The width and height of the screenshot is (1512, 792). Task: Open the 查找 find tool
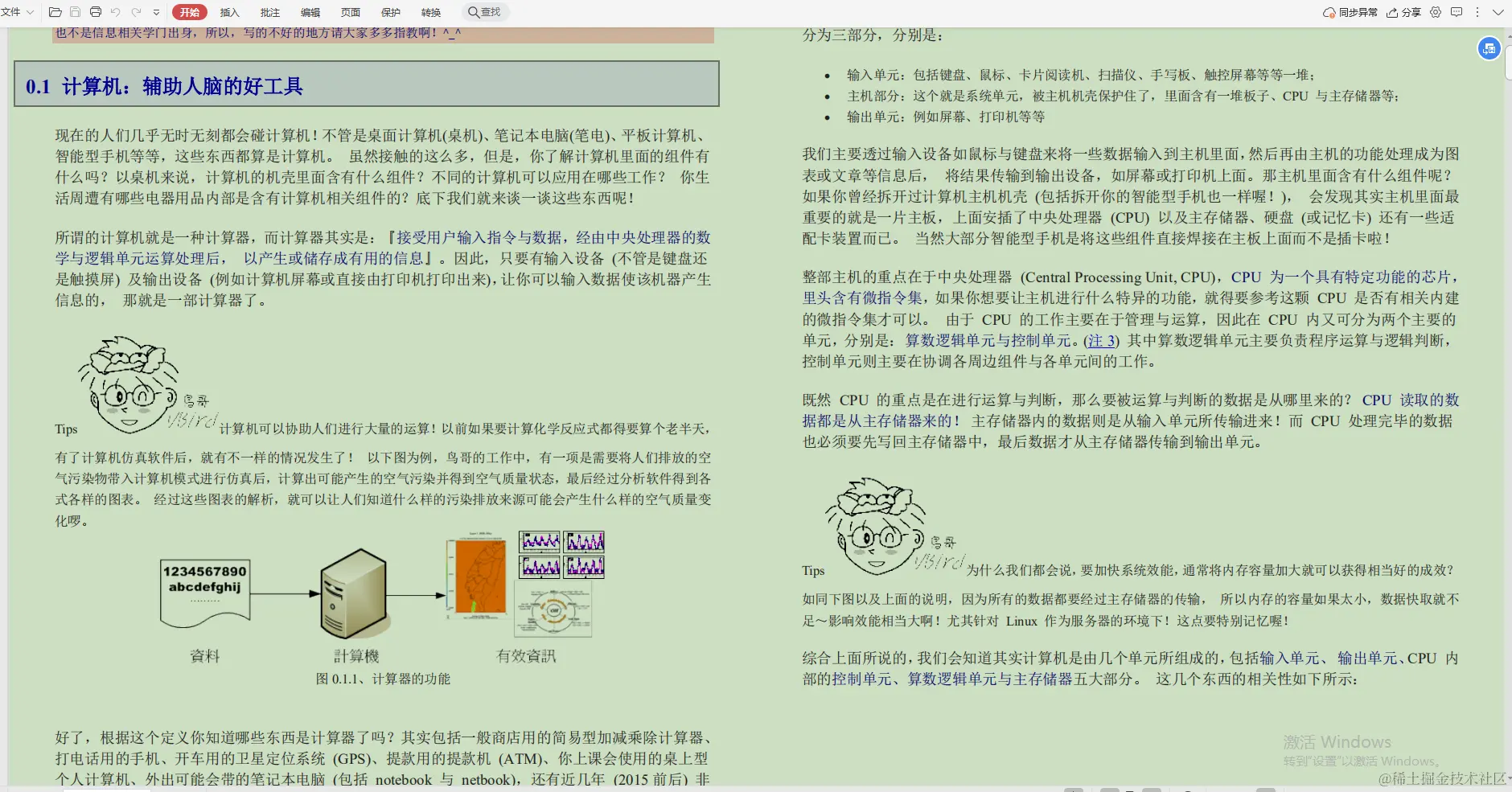[483, 11]
